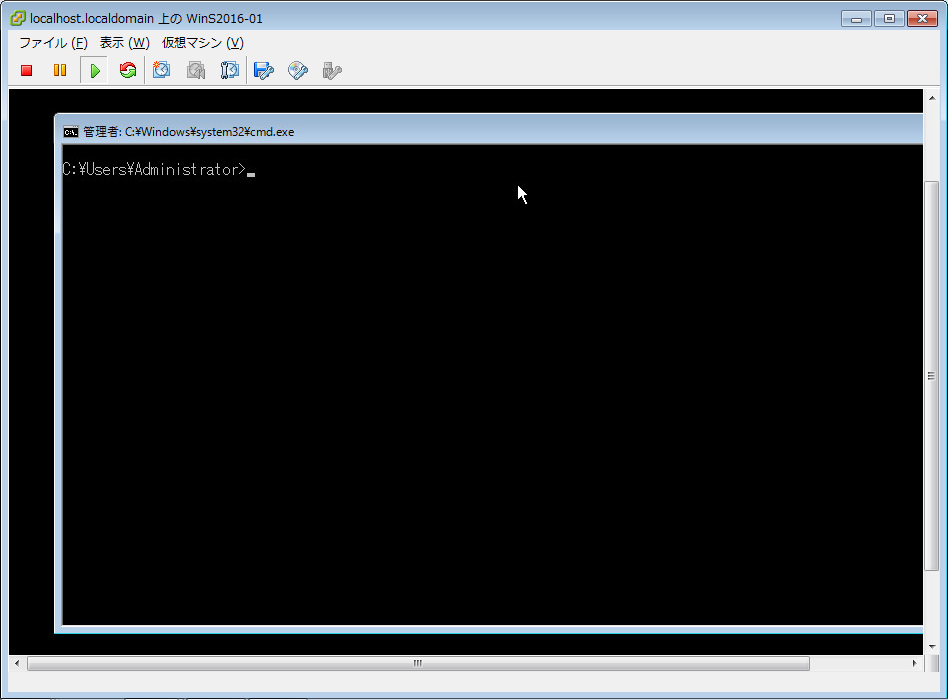Click the green Power On play button
Viewport: 948px width, 700px height.
click(94, 71)
